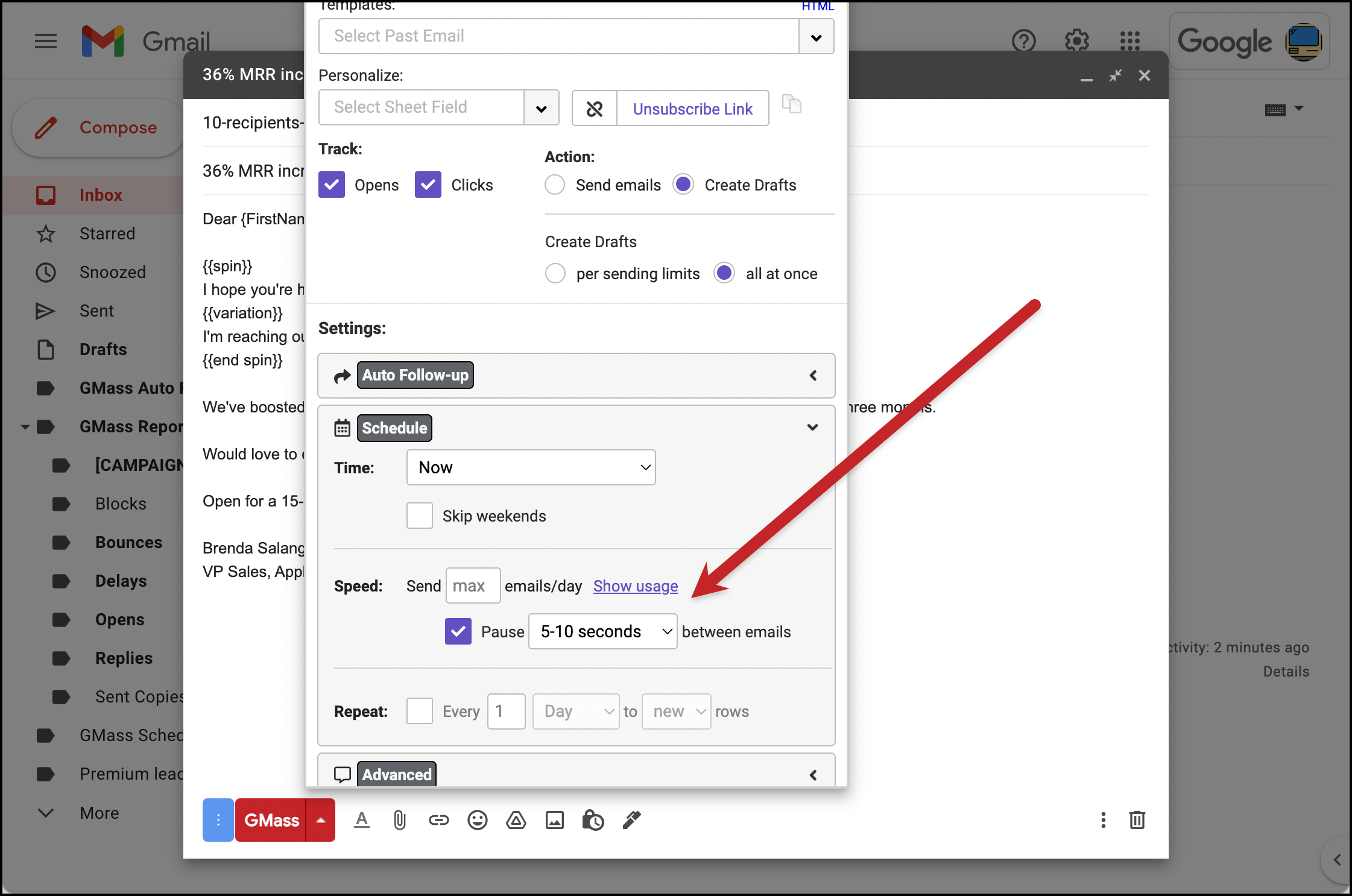1352x896 pixels.
Task: Click the input tools keyboard icon
Action: coord(1275,110)
